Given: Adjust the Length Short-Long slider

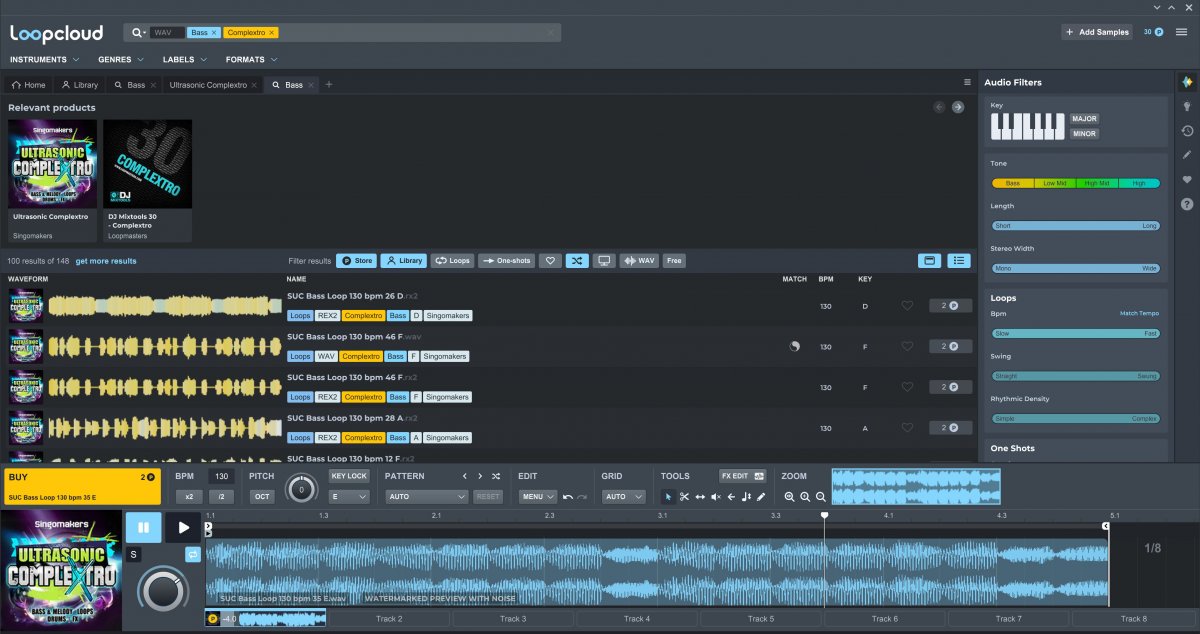Looking at the screenshot, I should tap(1076, 226).
